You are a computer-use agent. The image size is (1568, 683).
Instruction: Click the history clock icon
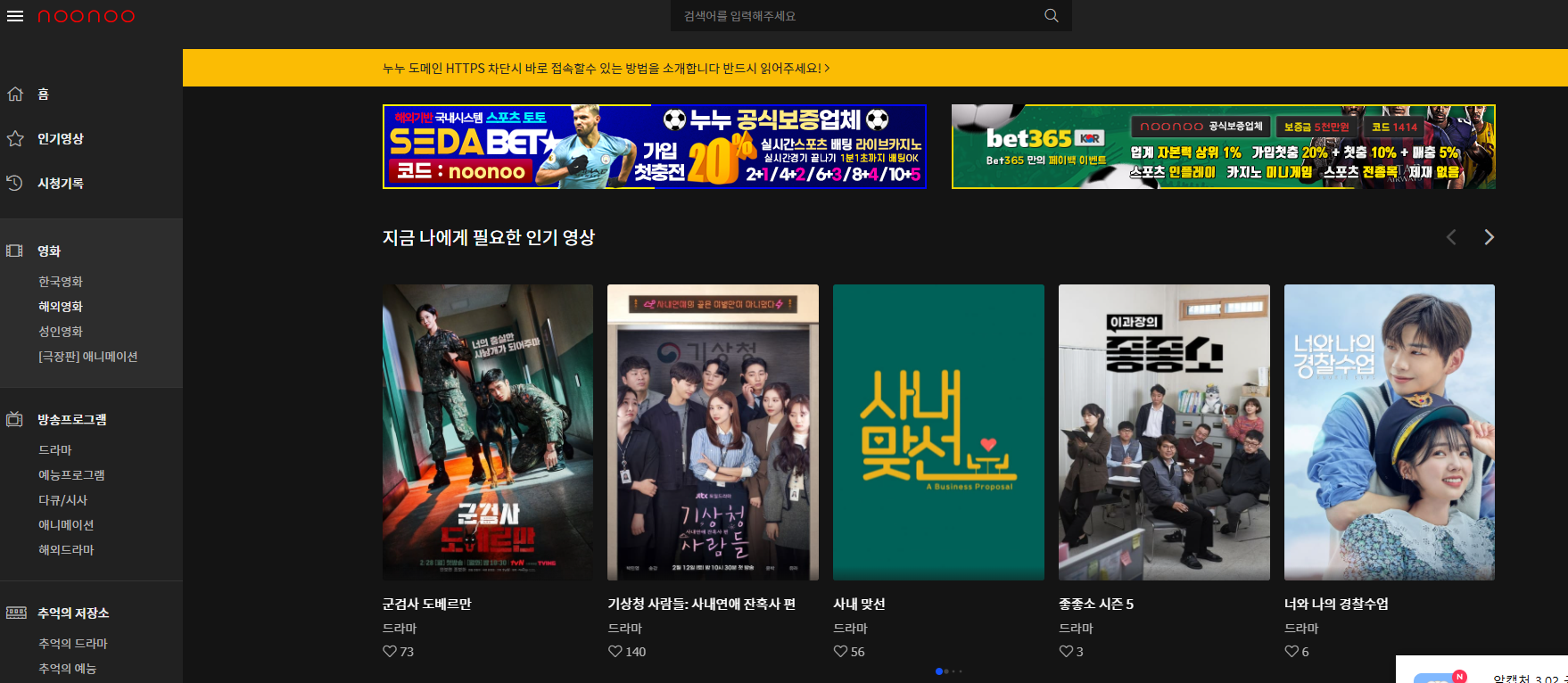[15, 183]
